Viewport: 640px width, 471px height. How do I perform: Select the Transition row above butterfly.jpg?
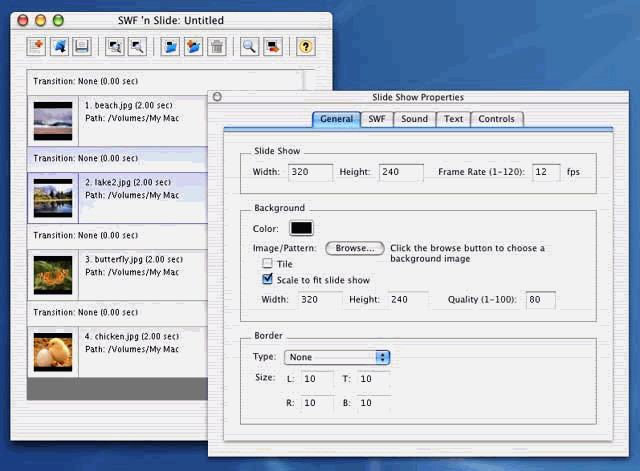click(118, 236)
